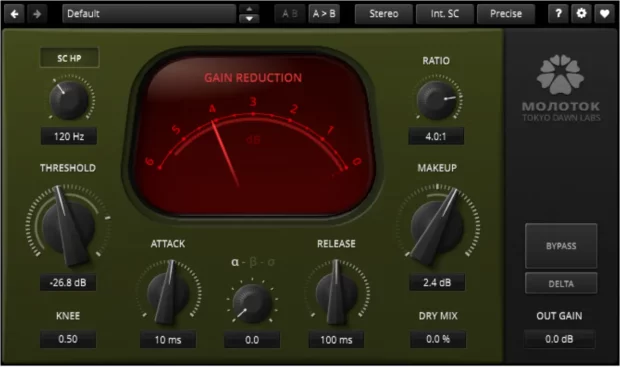Click the Tokyo Dawn Labs text

click(x=561, y=118)
